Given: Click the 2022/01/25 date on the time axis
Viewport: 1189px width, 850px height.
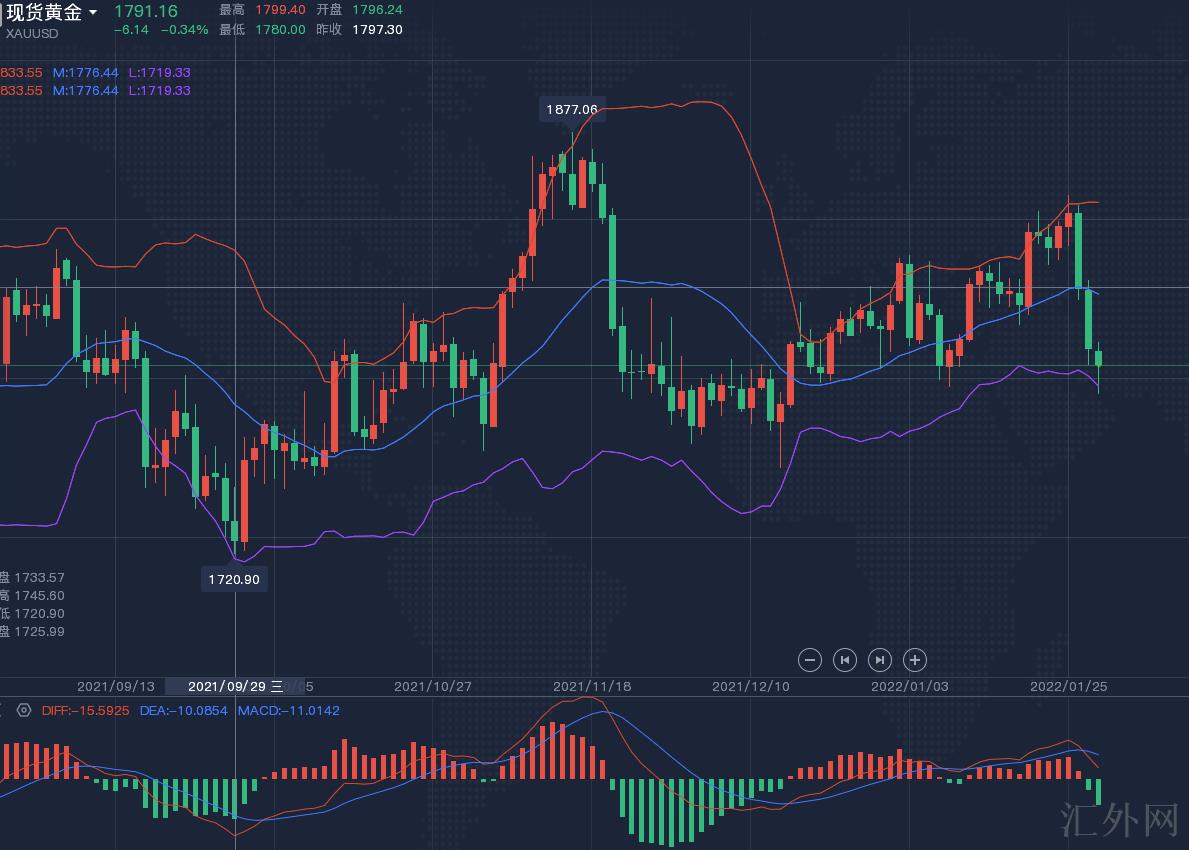Looking at the screenshot, I should pos(1068,686).
